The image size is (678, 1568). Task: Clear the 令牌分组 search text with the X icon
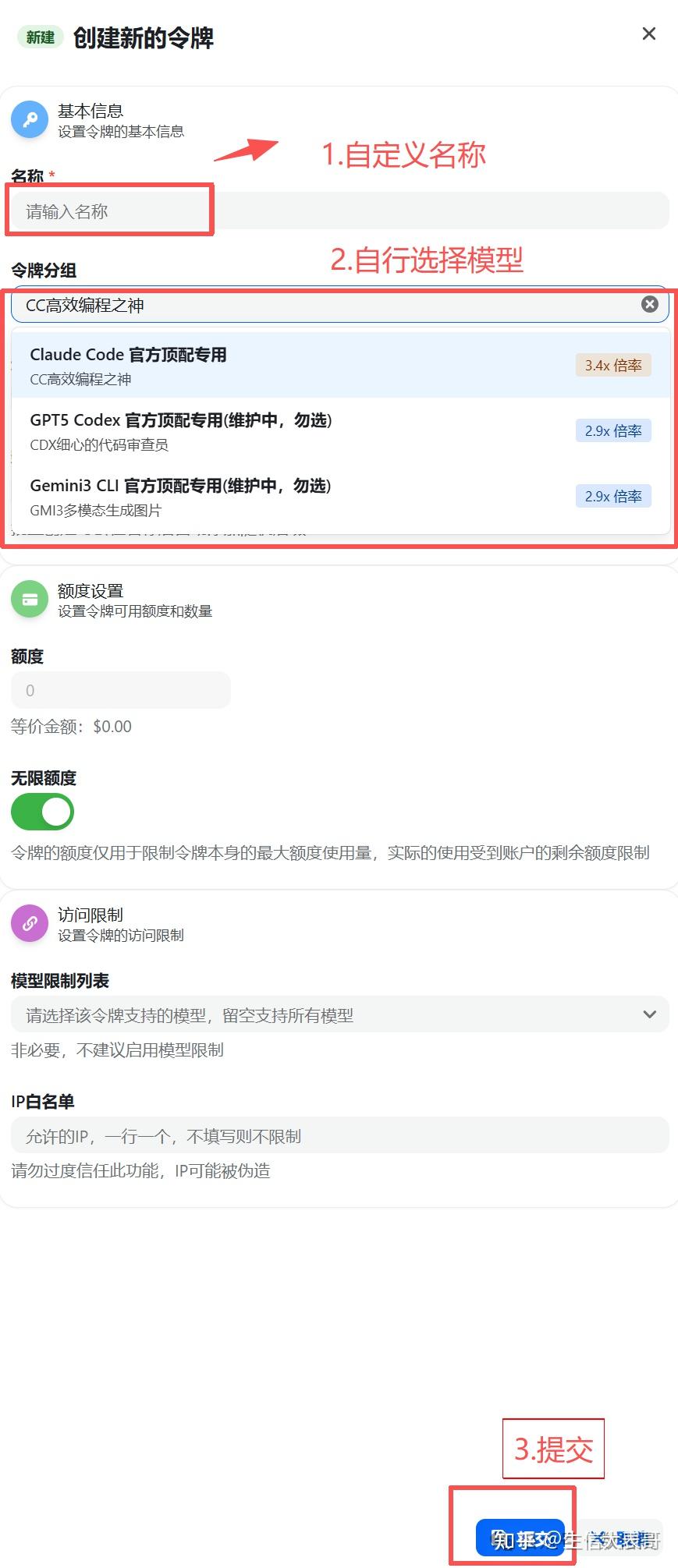[650, 305]
